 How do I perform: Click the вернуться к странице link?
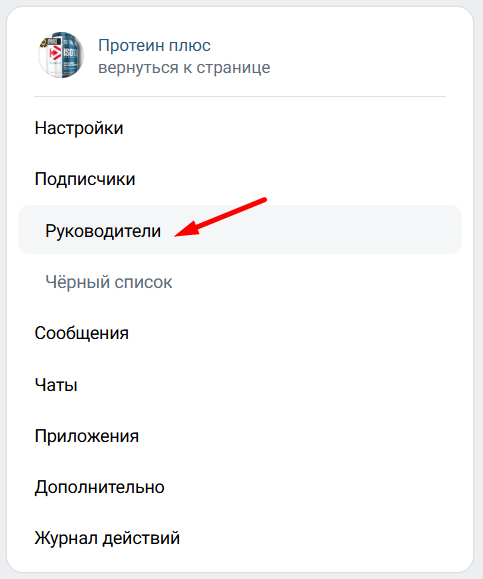184,68
